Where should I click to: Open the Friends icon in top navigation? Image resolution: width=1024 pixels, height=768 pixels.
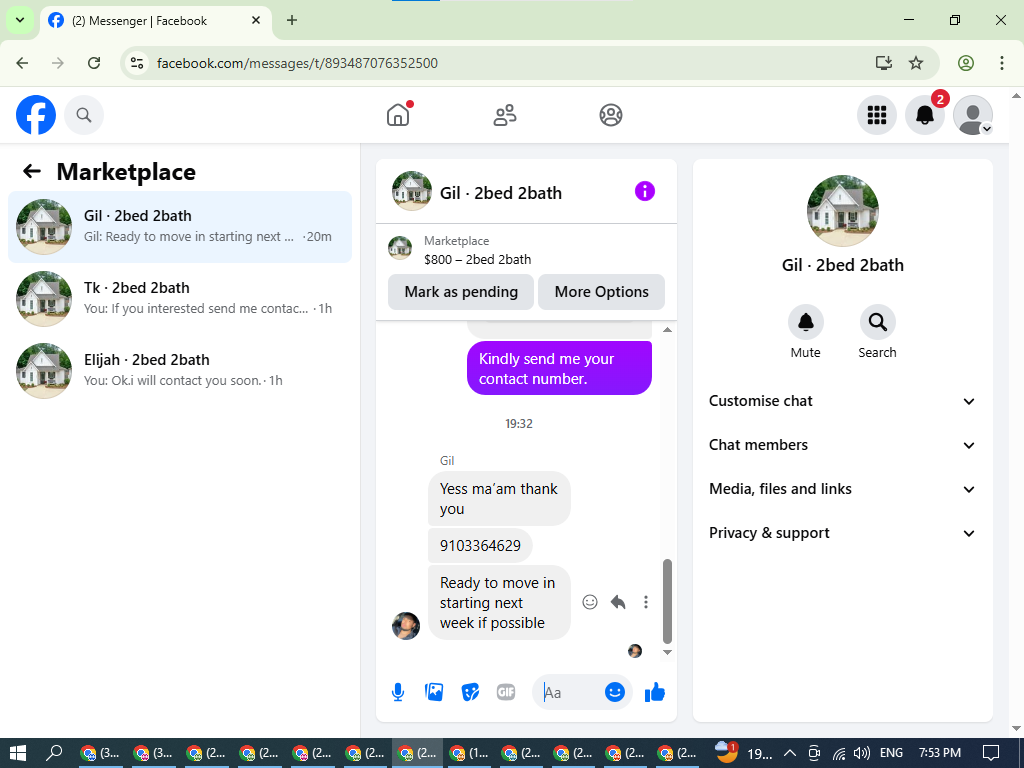coord(505,115)
